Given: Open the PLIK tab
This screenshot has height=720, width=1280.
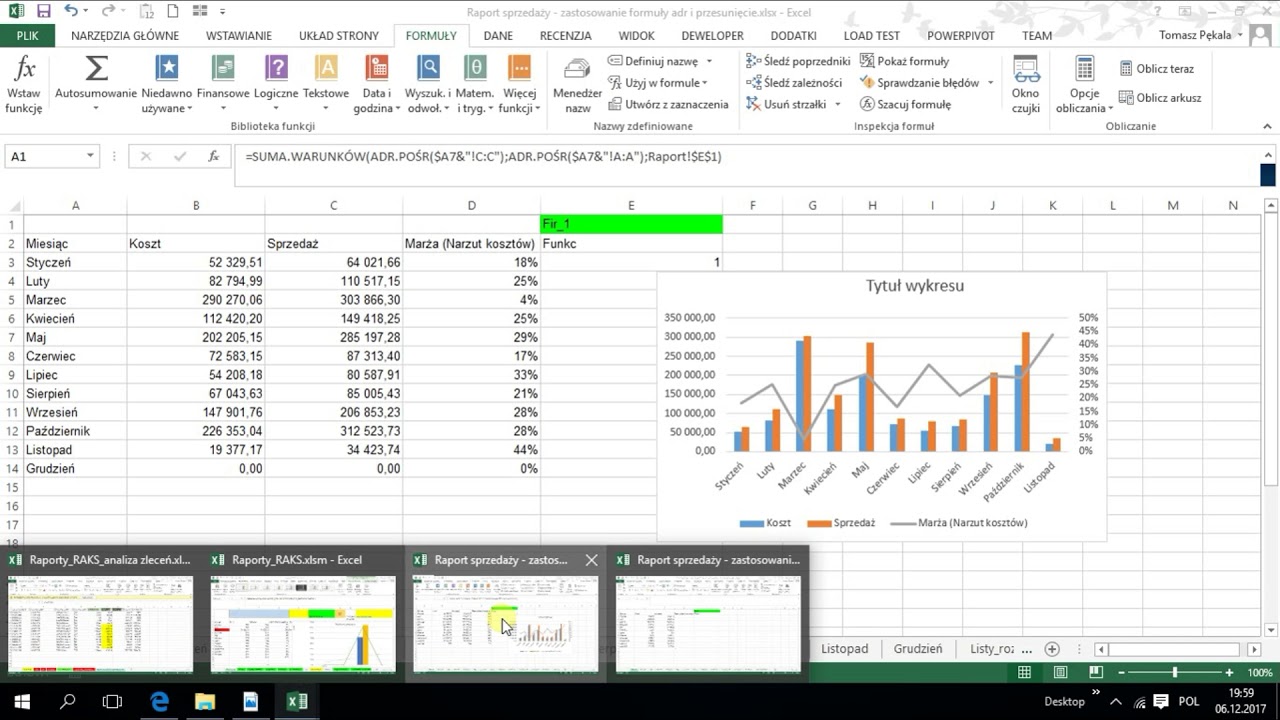Looking at the screenshot, I should [x=27, y=36].
